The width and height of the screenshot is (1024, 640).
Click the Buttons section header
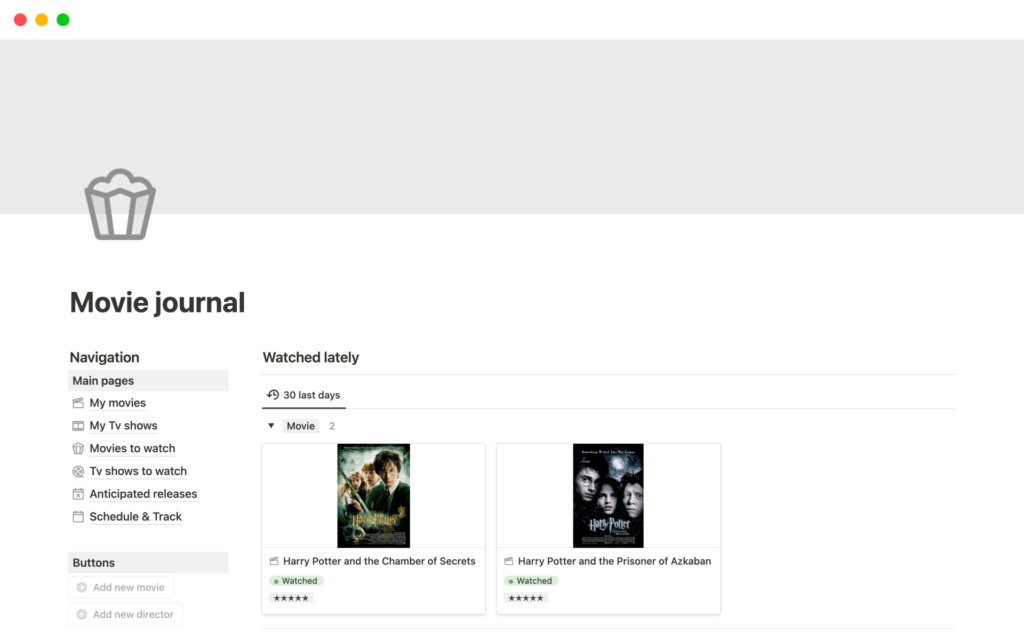pyautogui.click(x=148, y=563)
